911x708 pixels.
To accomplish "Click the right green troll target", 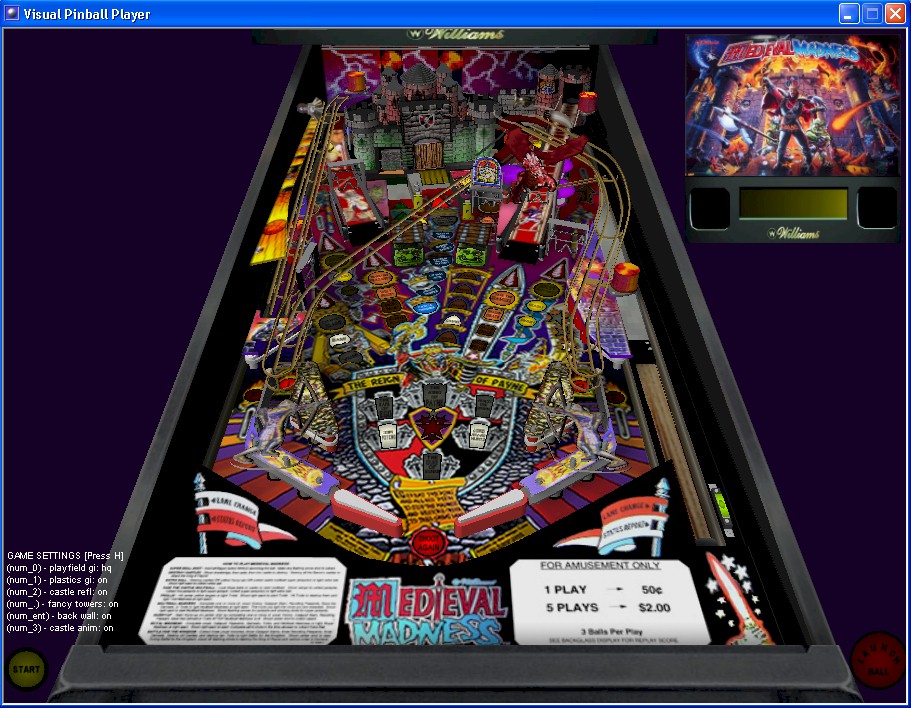I will (x=472, y=254).
